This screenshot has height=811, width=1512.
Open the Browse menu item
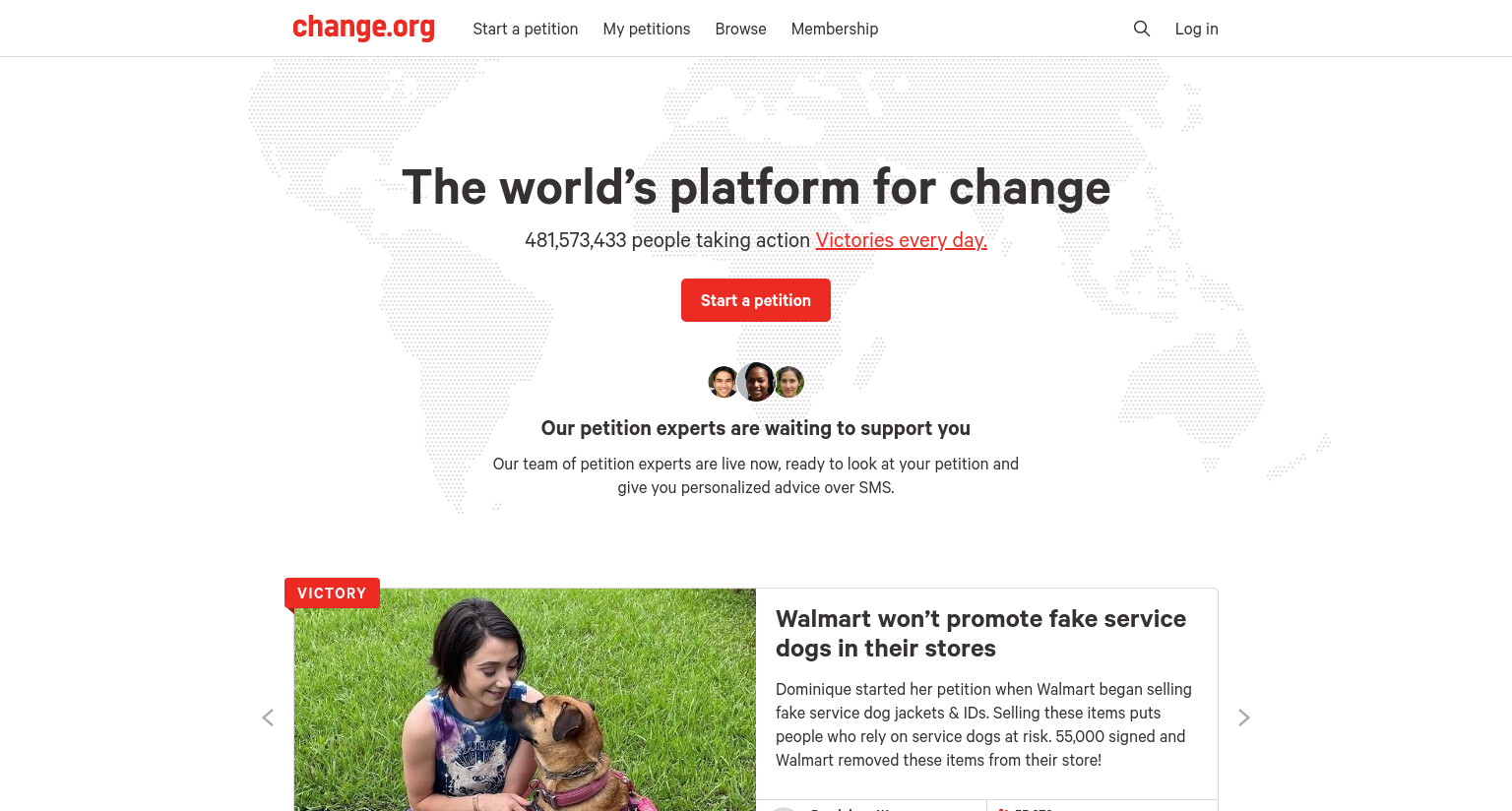(x=740, y=29)
